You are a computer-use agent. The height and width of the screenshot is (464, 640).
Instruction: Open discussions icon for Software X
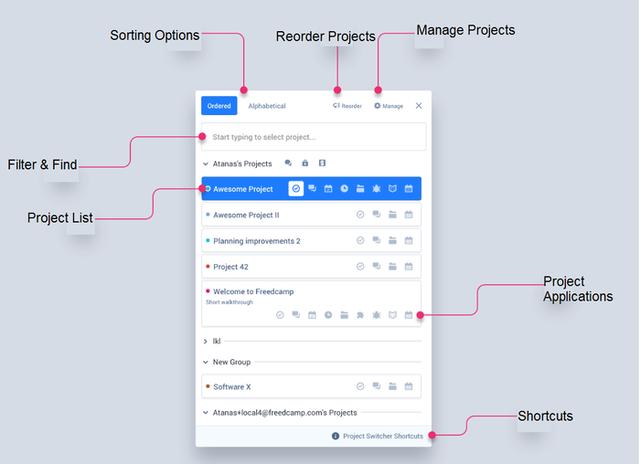[376, 386]
